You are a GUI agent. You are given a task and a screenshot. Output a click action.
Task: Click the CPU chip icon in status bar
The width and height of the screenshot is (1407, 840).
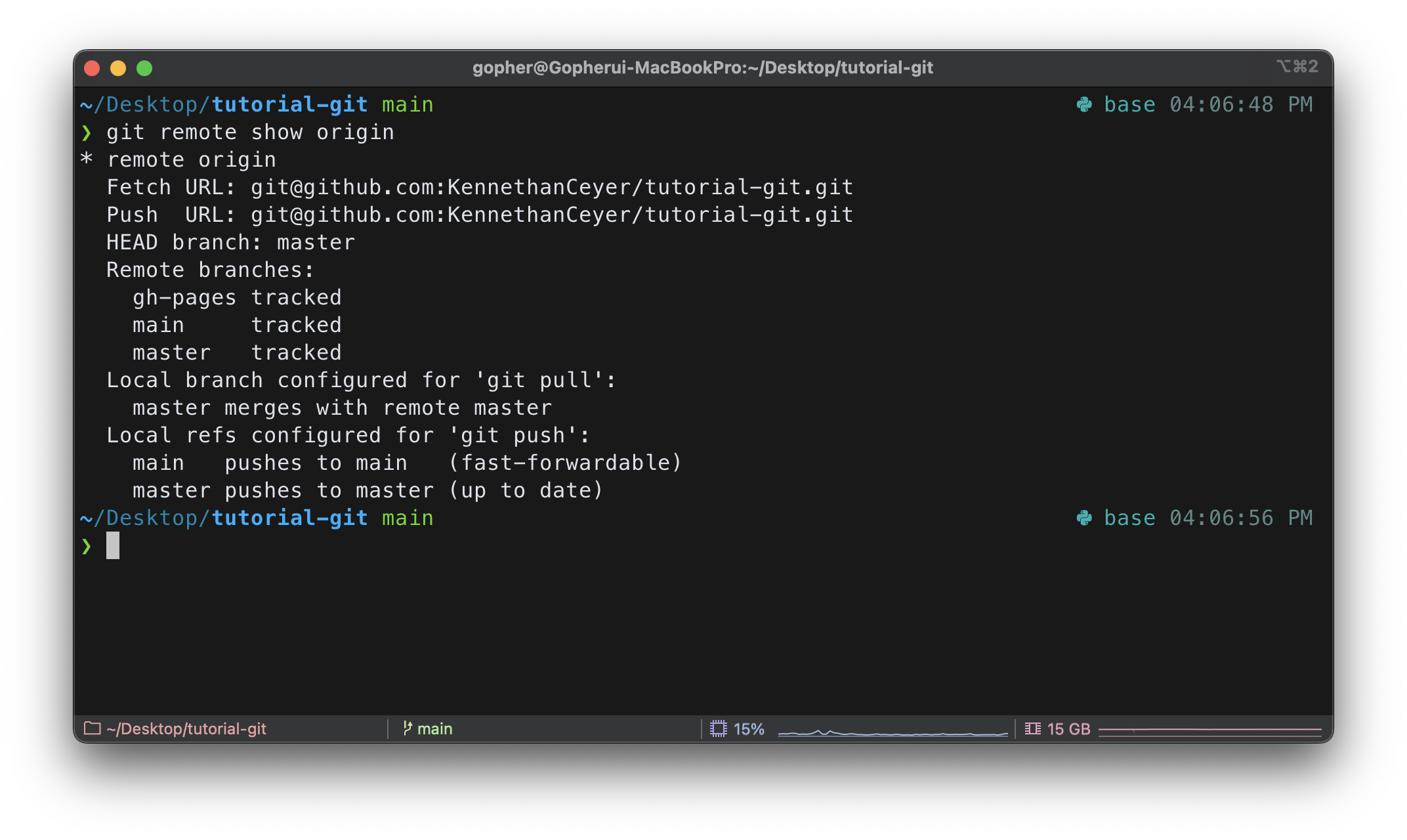[719, 728]
